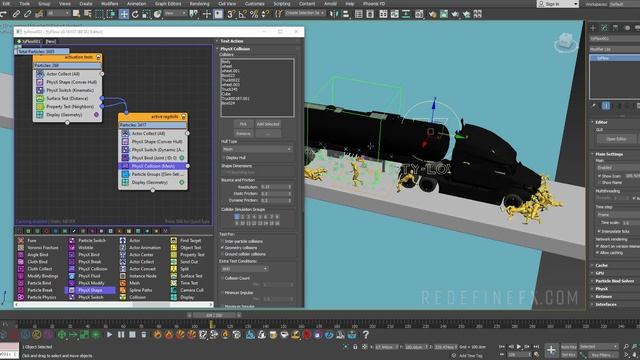Viewport: 640px width, 360px height.
Task: Toggle the Angle Snap icon
Action: coord(242,14)
